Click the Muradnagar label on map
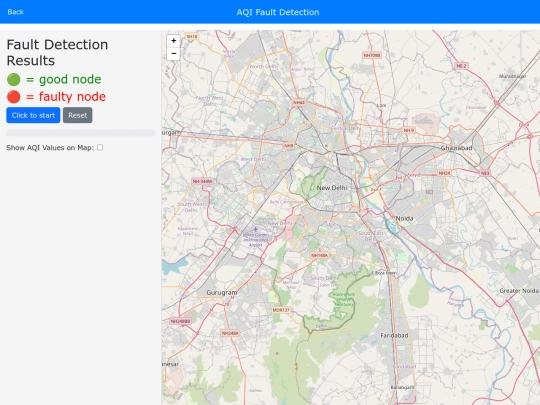This screenshot has width=540, height=405. coord(512,76)
